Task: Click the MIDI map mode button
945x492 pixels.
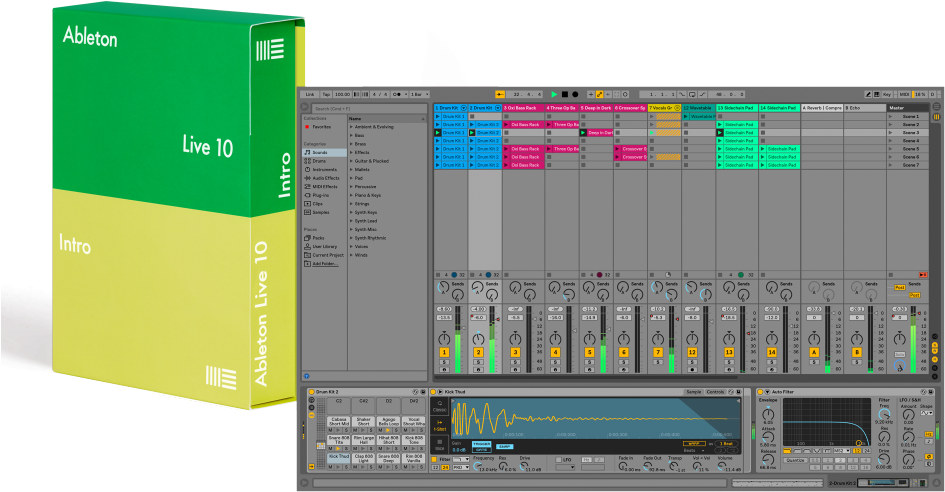Action: (904, 94)
